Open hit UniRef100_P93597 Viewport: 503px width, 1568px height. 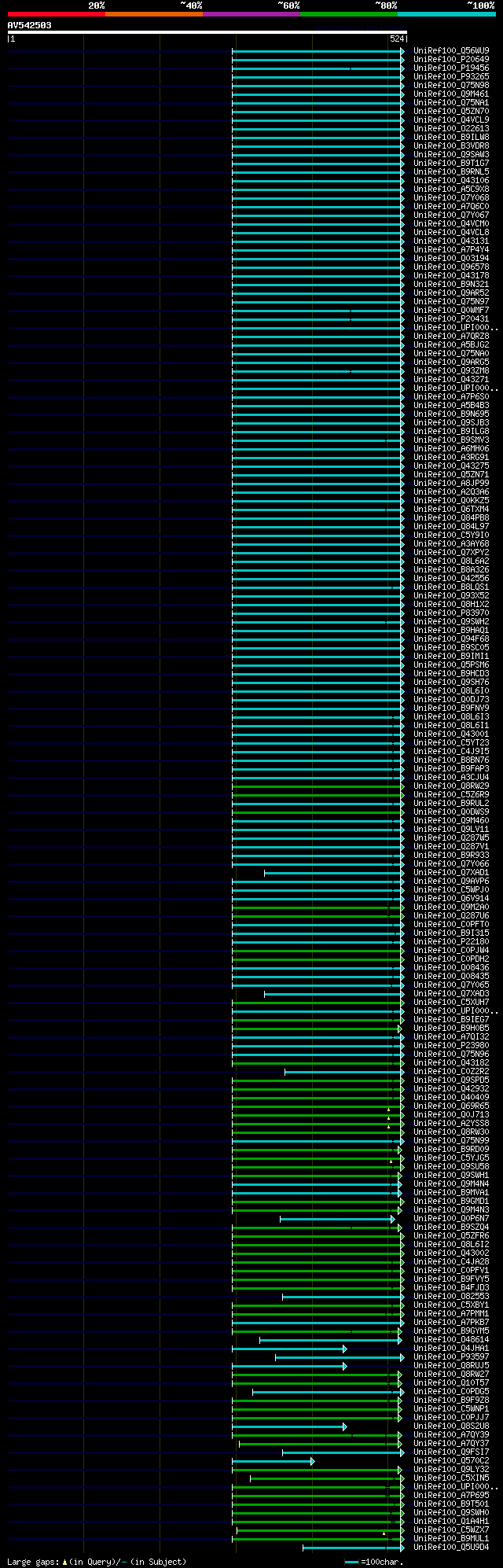(451, 1356)
